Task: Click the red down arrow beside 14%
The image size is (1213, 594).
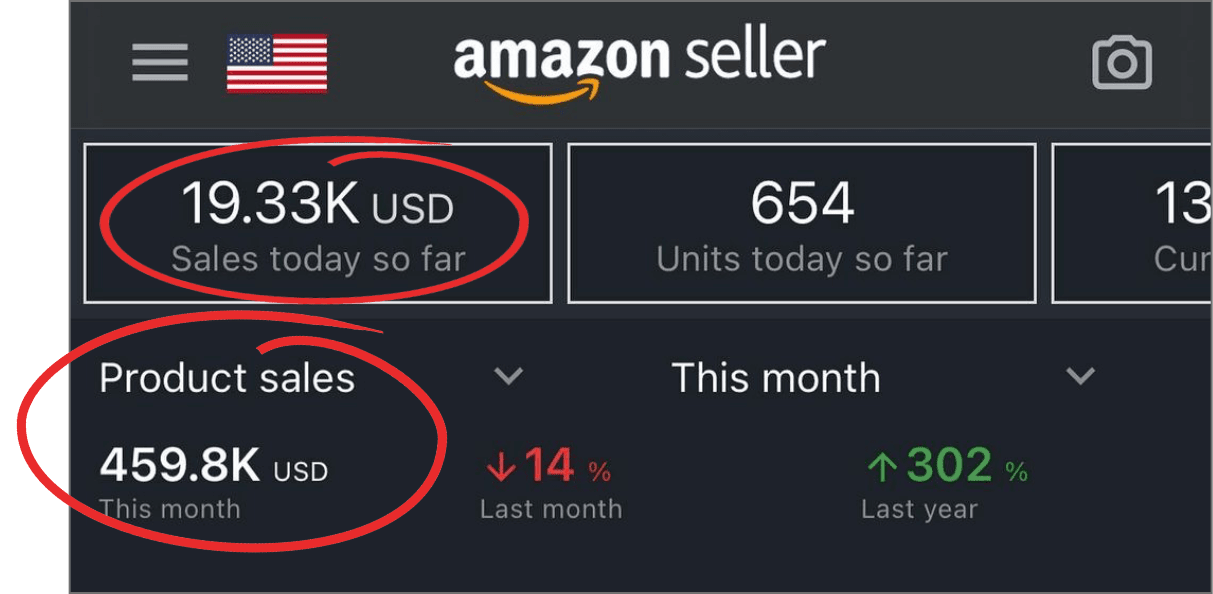Action: [499, 467]
